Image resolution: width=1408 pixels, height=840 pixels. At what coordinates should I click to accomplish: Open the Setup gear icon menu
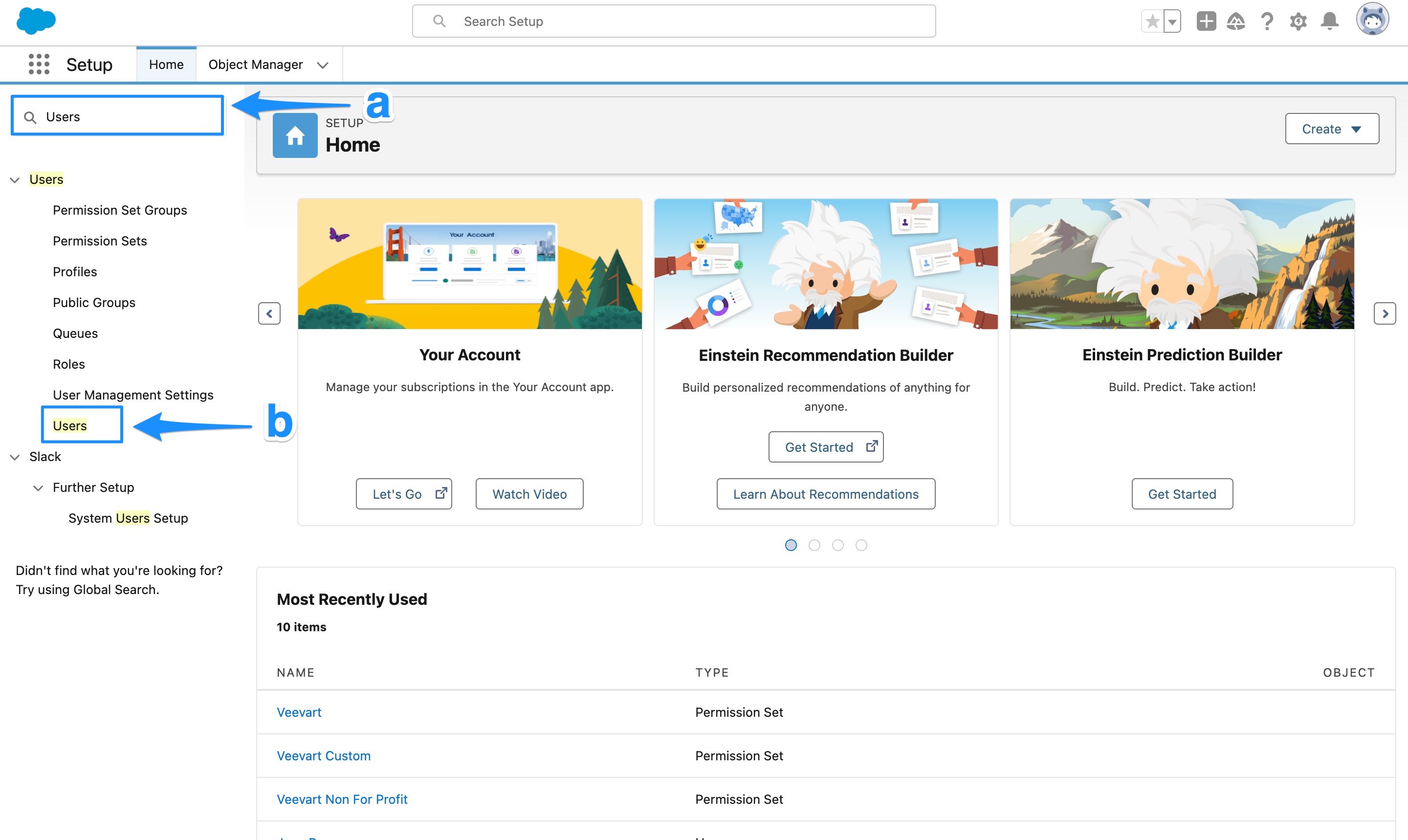point(1298,21)
